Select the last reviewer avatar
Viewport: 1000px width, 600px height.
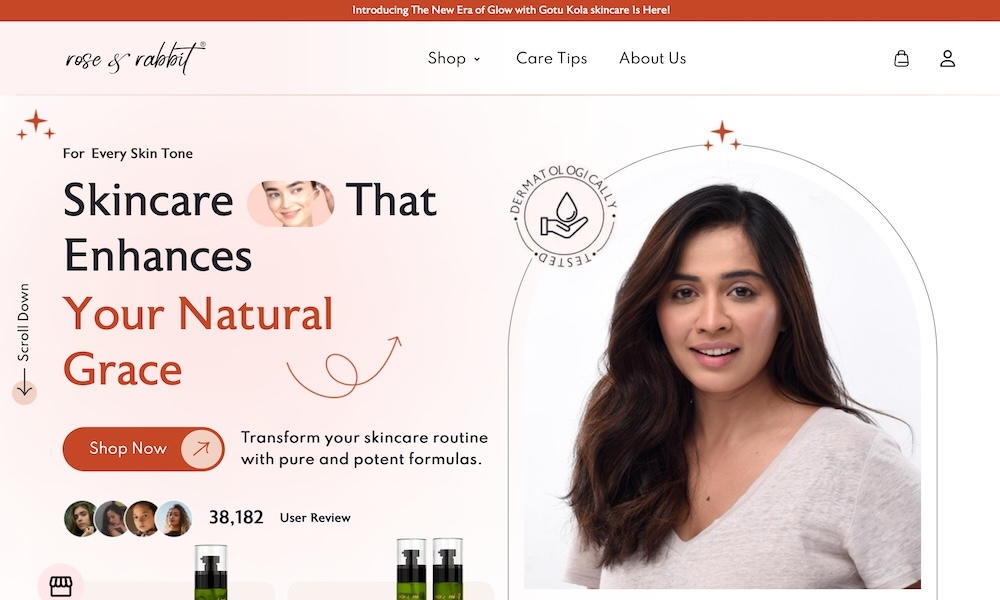(174, 518)
